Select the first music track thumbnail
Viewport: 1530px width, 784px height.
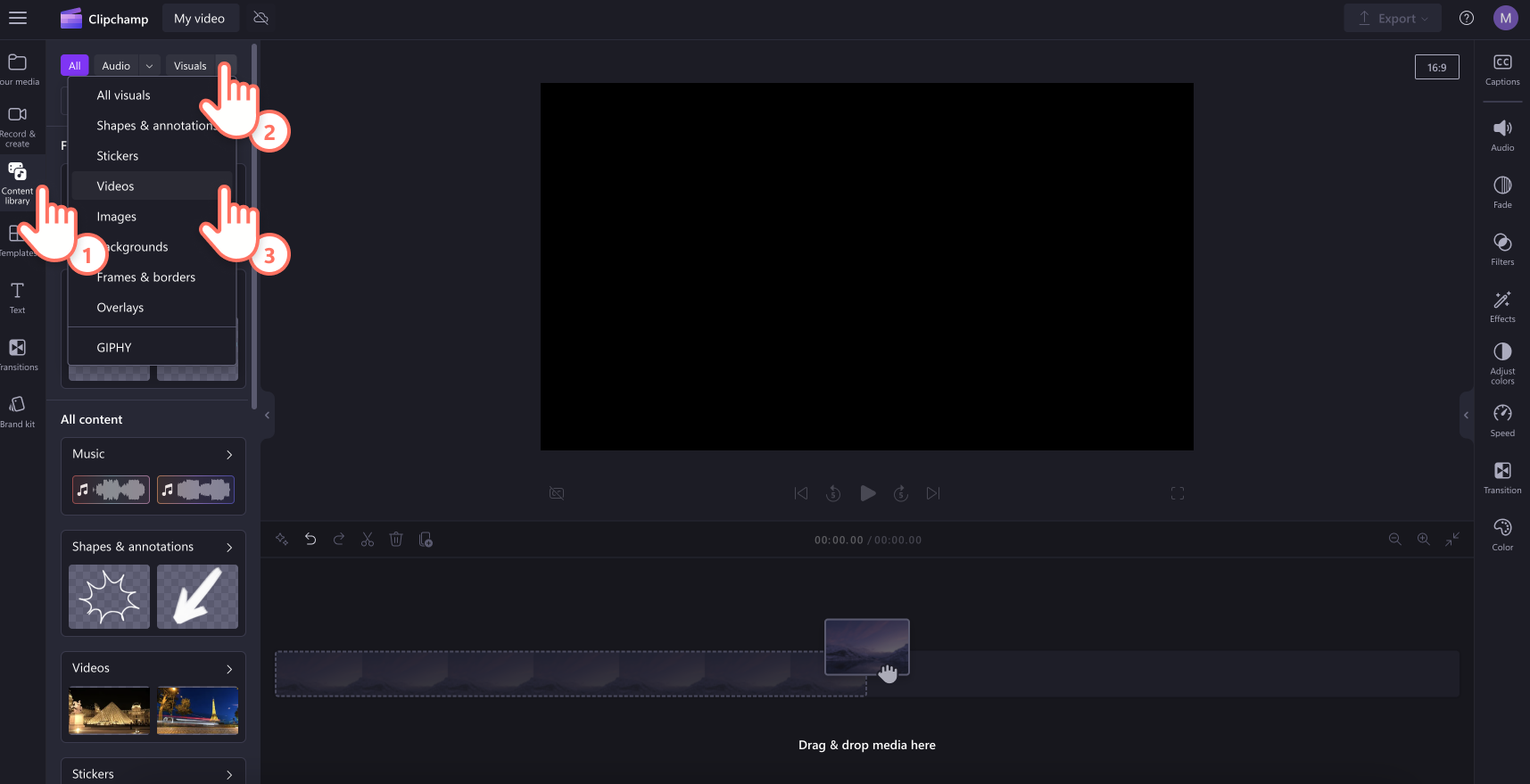111,490
